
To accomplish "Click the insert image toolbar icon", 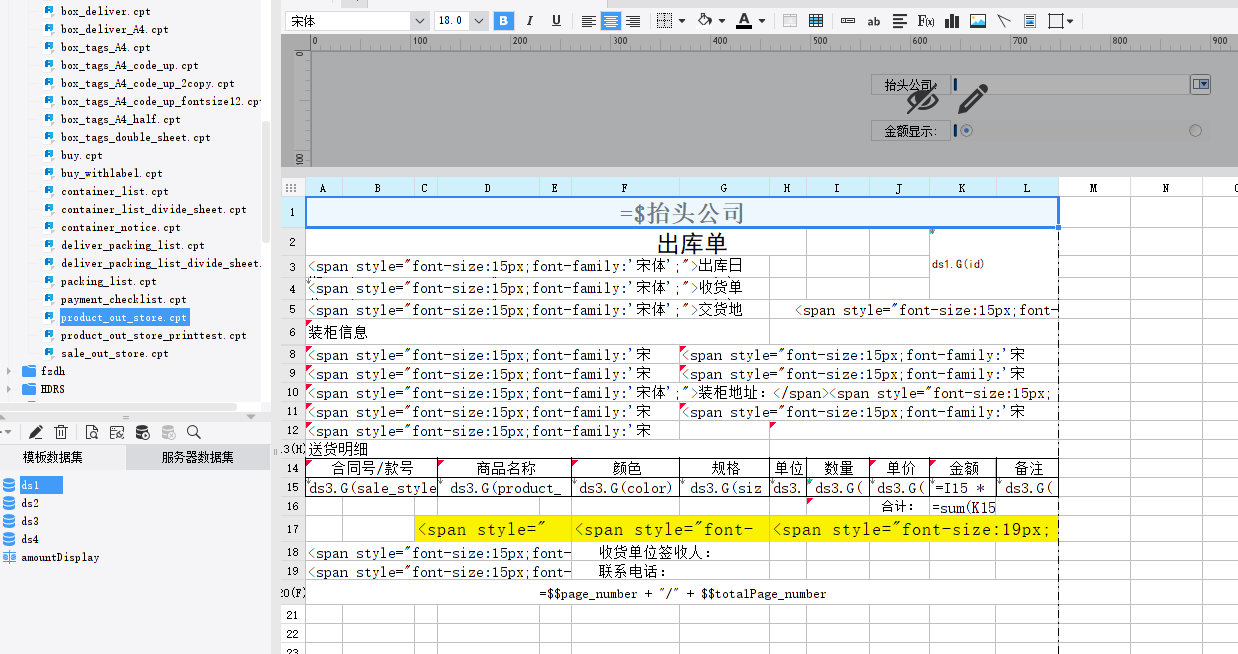I will pyautogui.click(x=978, y=21).
